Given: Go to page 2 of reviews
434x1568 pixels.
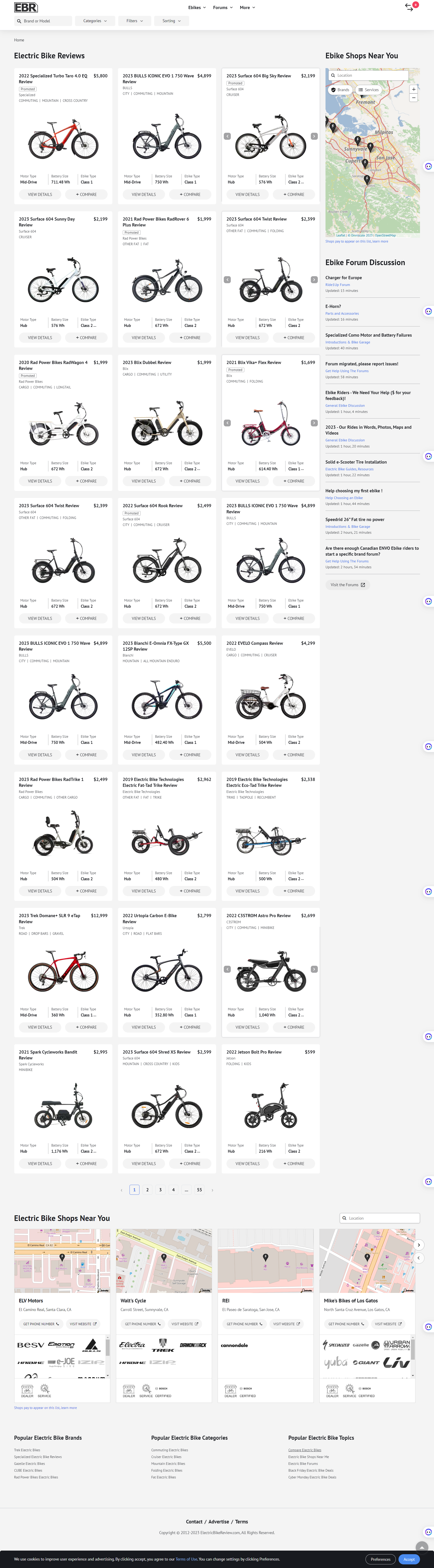Looking at the screenshot, I should click(x=147, y=1189).
